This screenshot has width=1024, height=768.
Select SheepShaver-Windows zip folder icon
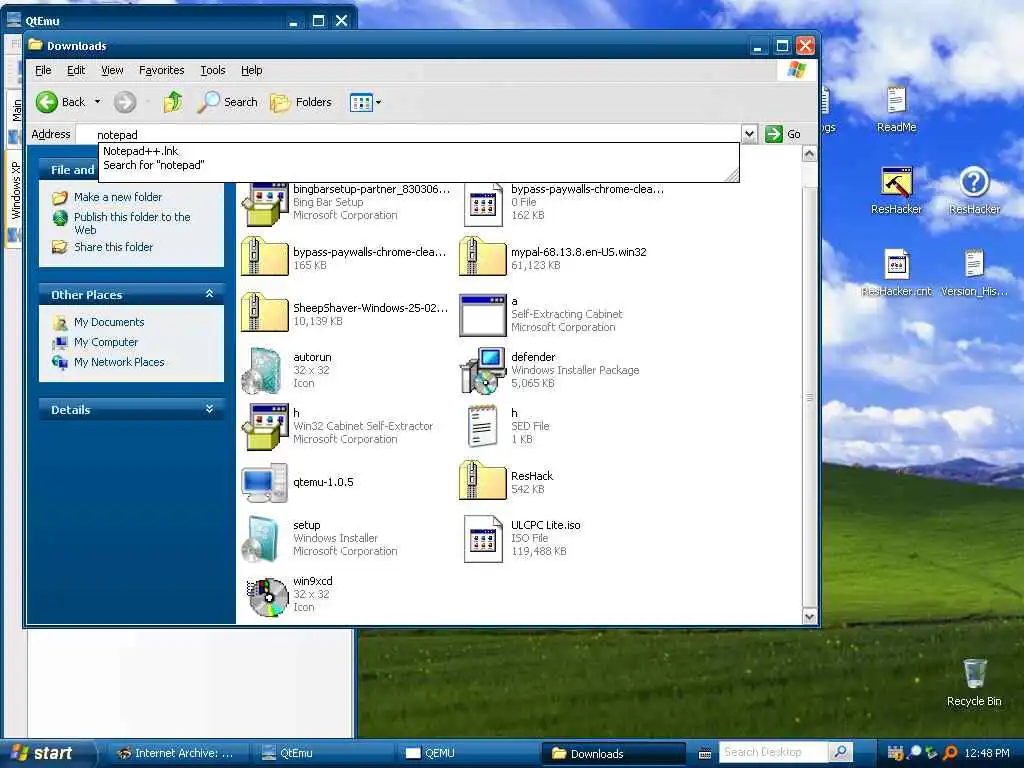264,313
